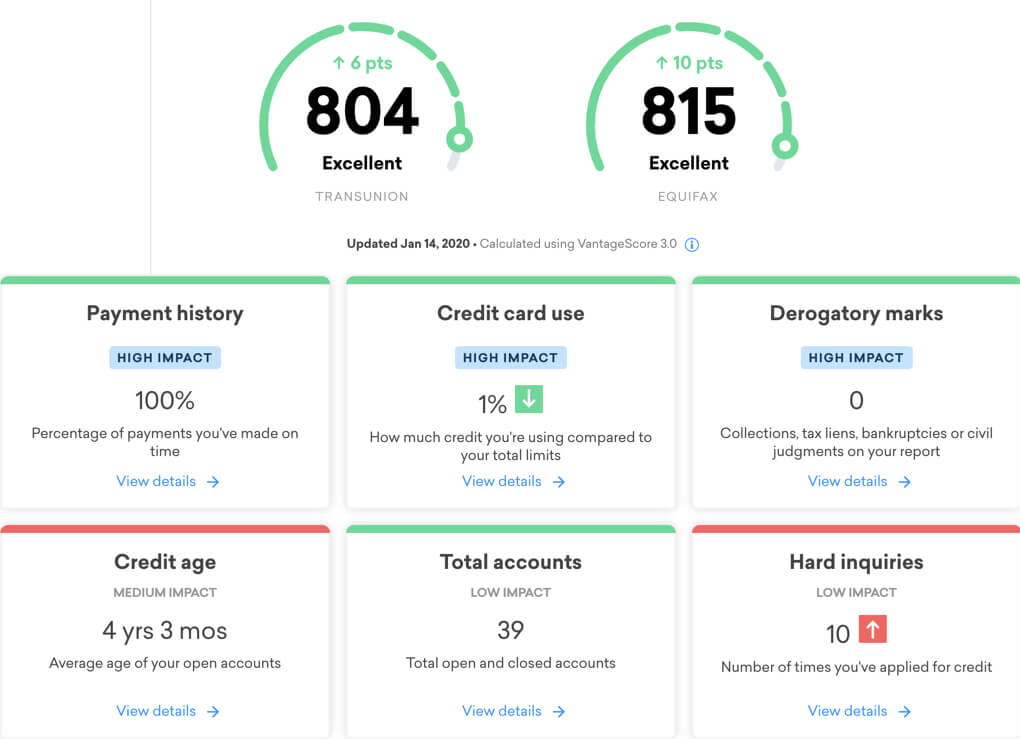The height and width of the screenshot is (739, 1020).
Task: Click MEDIUM IMPACT label under Credit age
Action: [x=165, y=593]
